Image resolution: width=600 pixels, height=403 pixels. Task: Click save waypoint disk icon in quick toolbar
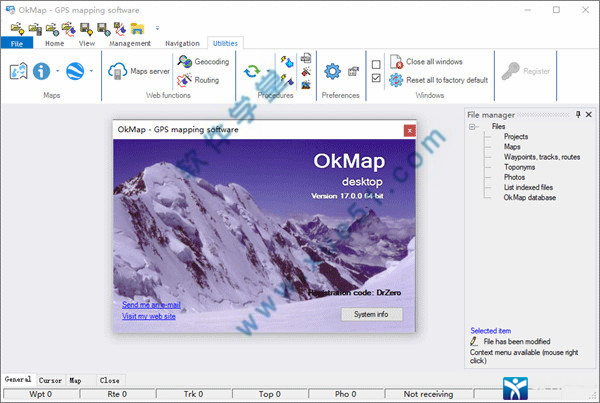86,29
